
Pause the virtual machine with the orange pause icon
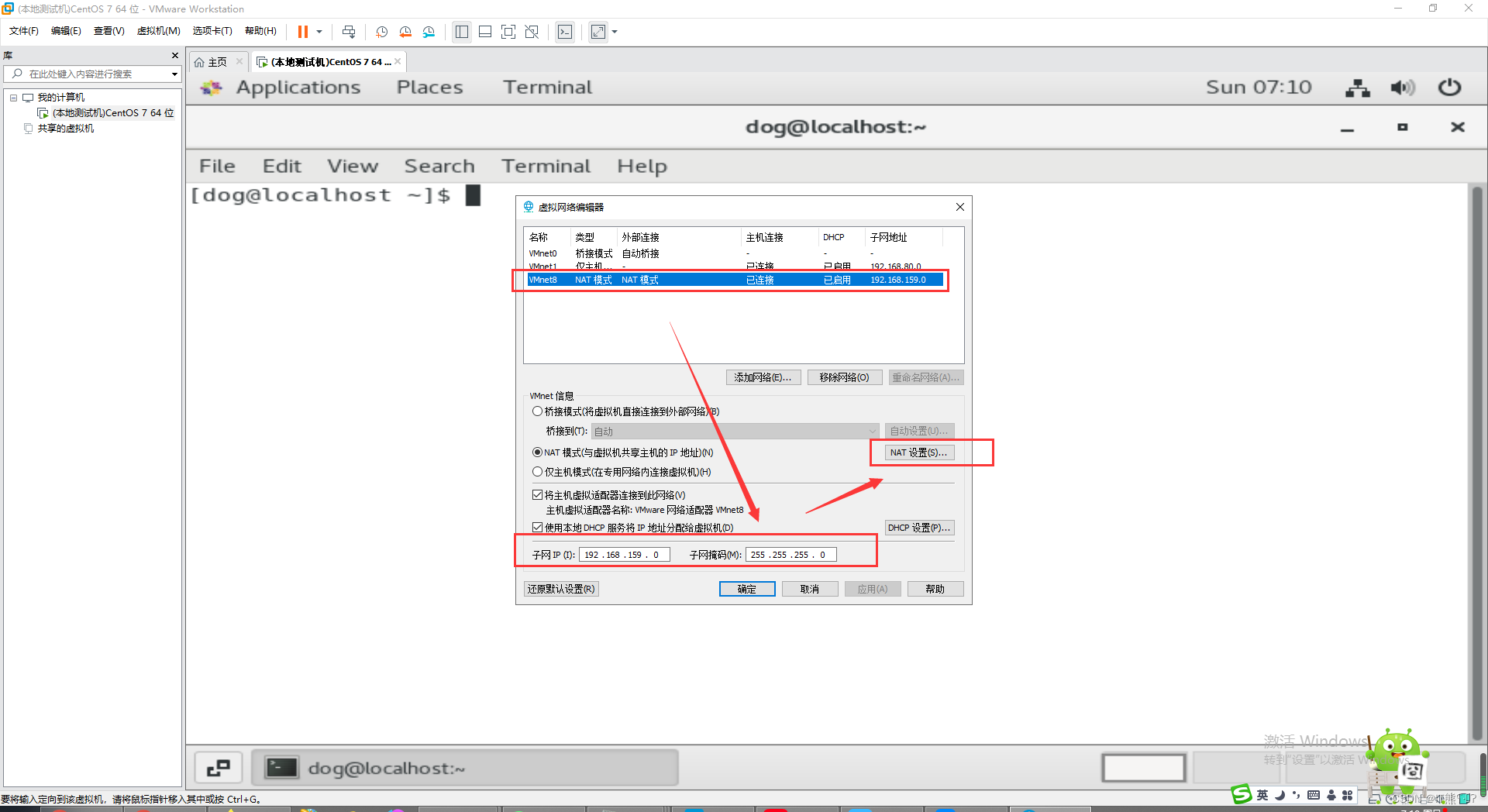303,32
